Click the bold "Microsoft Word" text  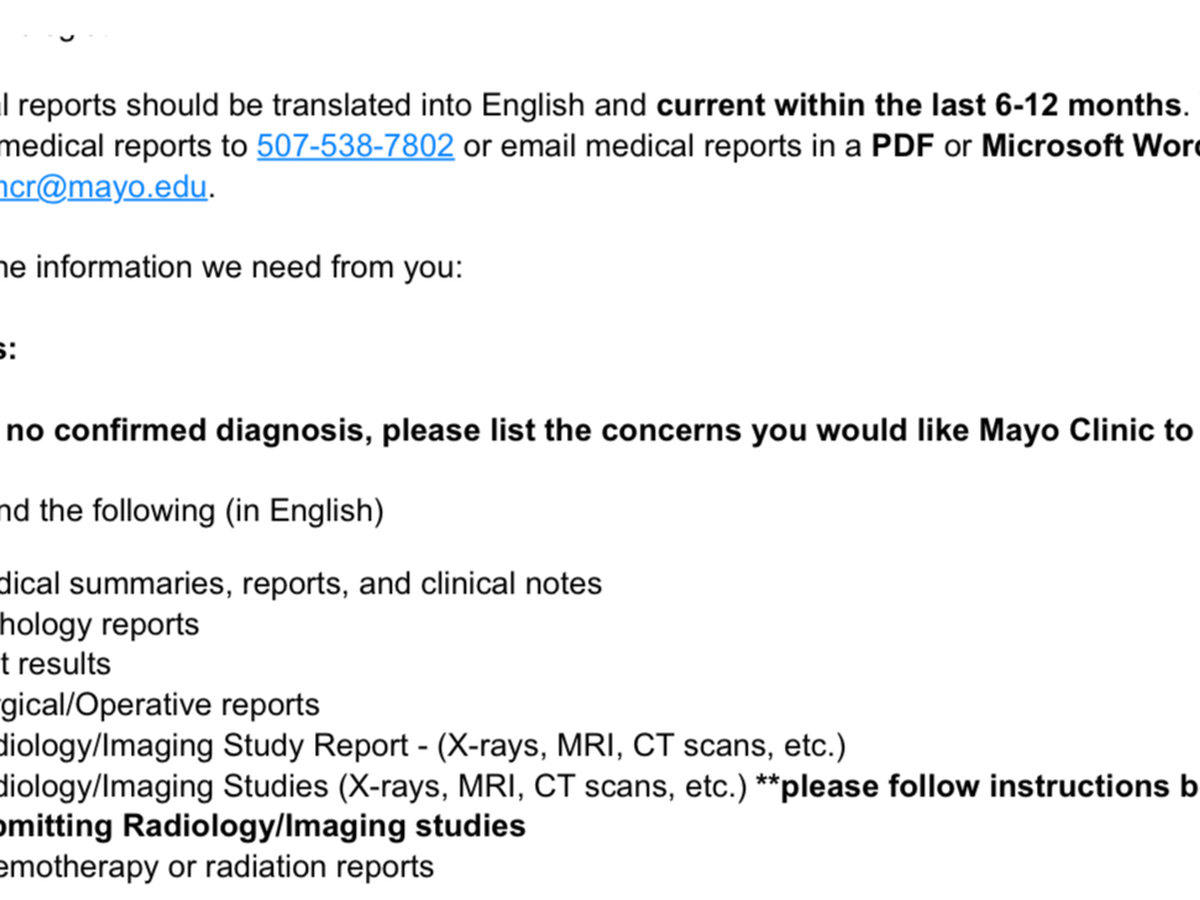[1090, 146]
